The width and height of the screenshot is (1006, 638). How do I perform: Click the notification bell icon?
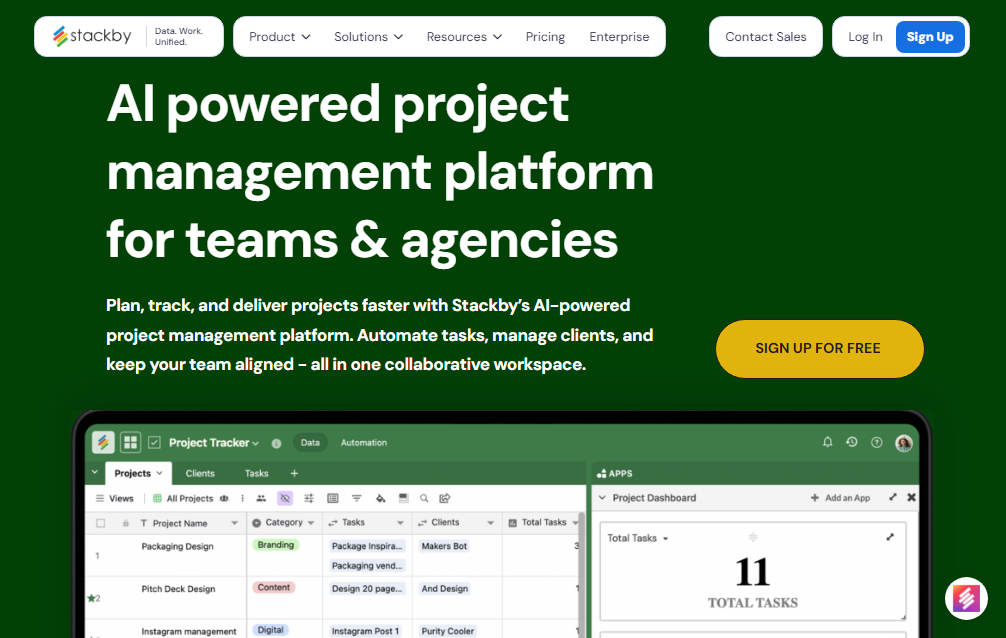click(827, 442)
